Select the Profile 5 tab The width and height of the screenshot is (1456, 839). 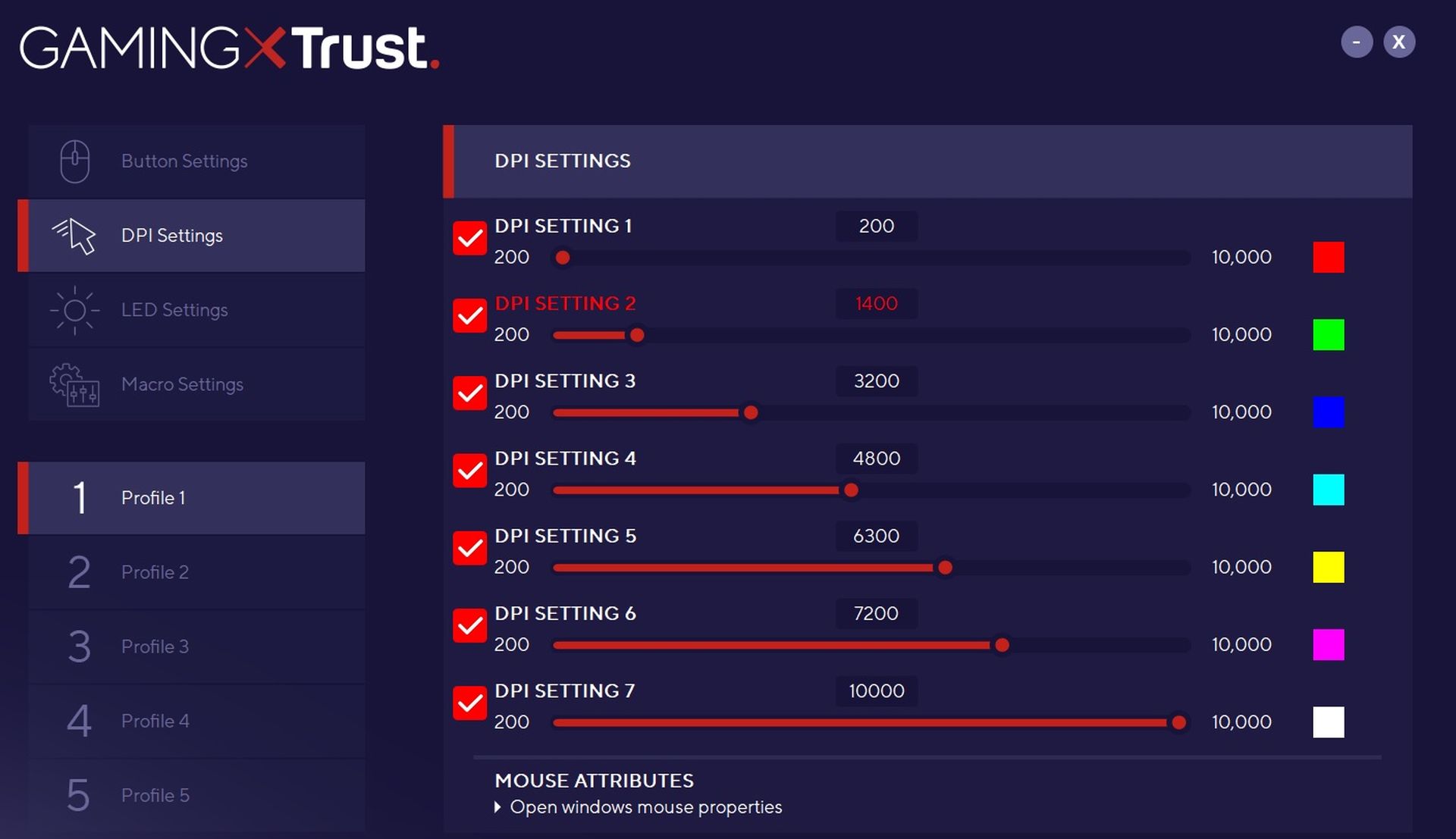[x=155, y=795]
